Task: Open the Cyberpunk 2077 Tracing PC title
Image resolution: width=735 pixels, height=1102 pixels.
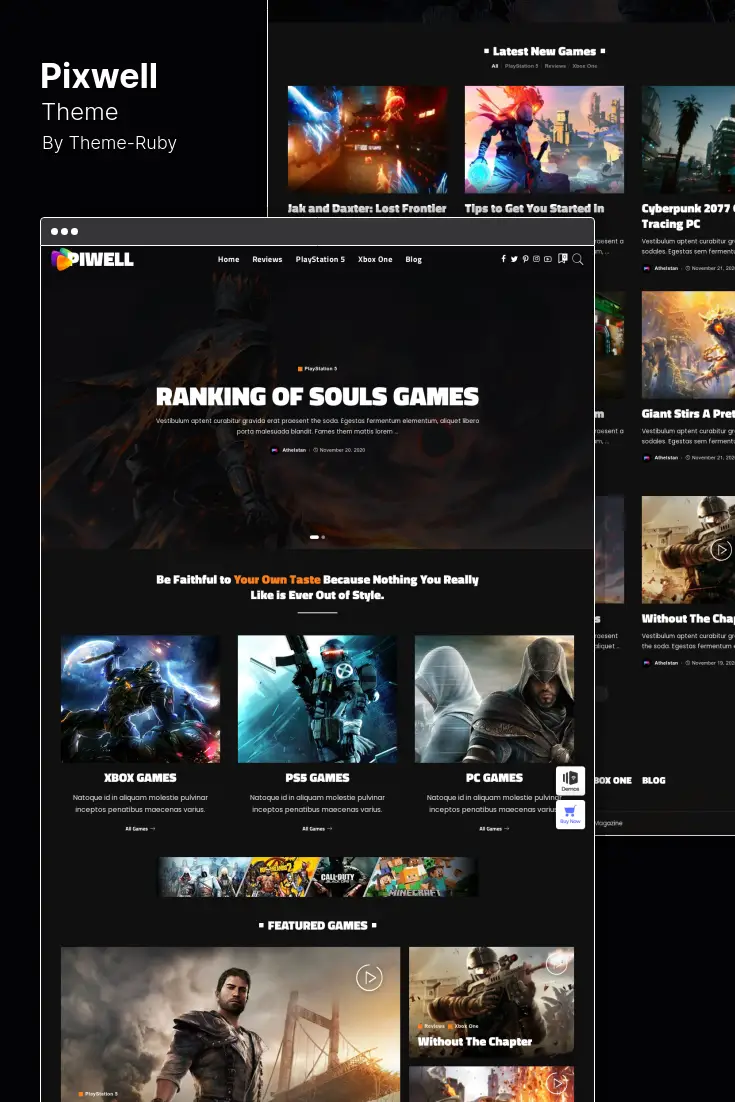Action: (688, 216)
